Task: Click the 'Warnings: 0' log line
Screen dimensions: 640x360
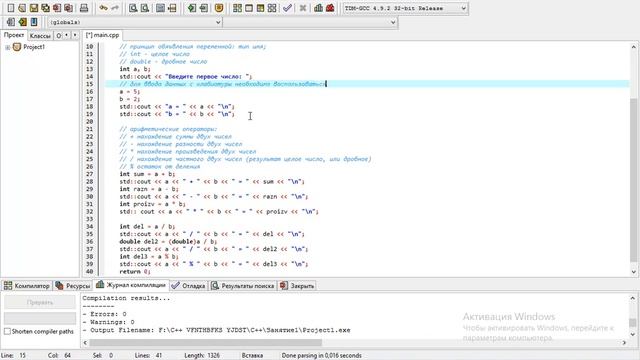Action: 109,322
